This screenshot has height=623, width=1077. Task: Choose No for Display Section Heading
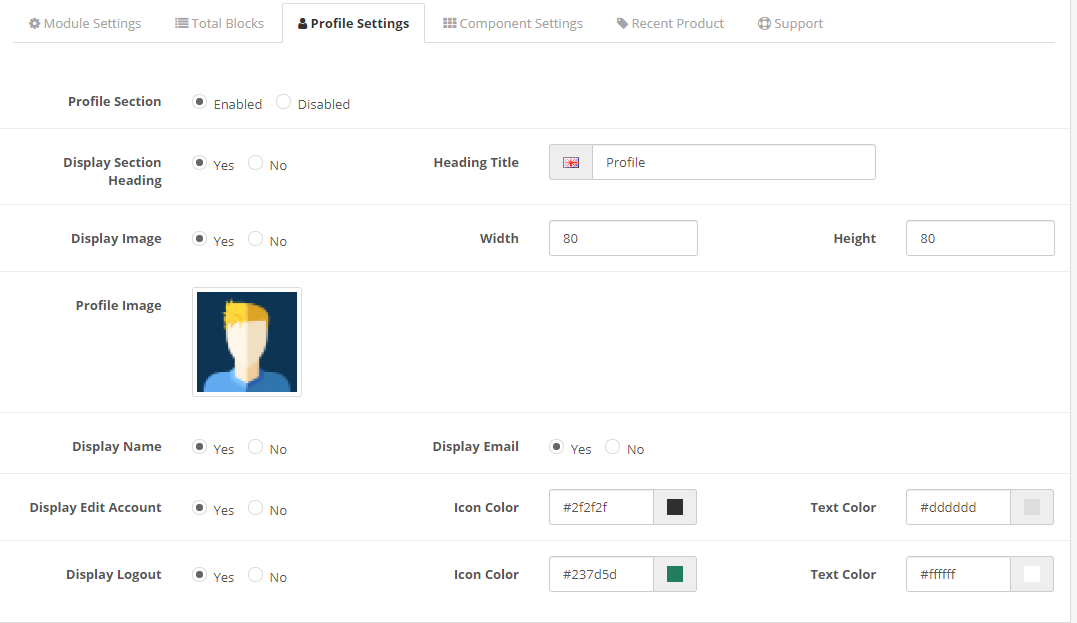coord(256,163)
